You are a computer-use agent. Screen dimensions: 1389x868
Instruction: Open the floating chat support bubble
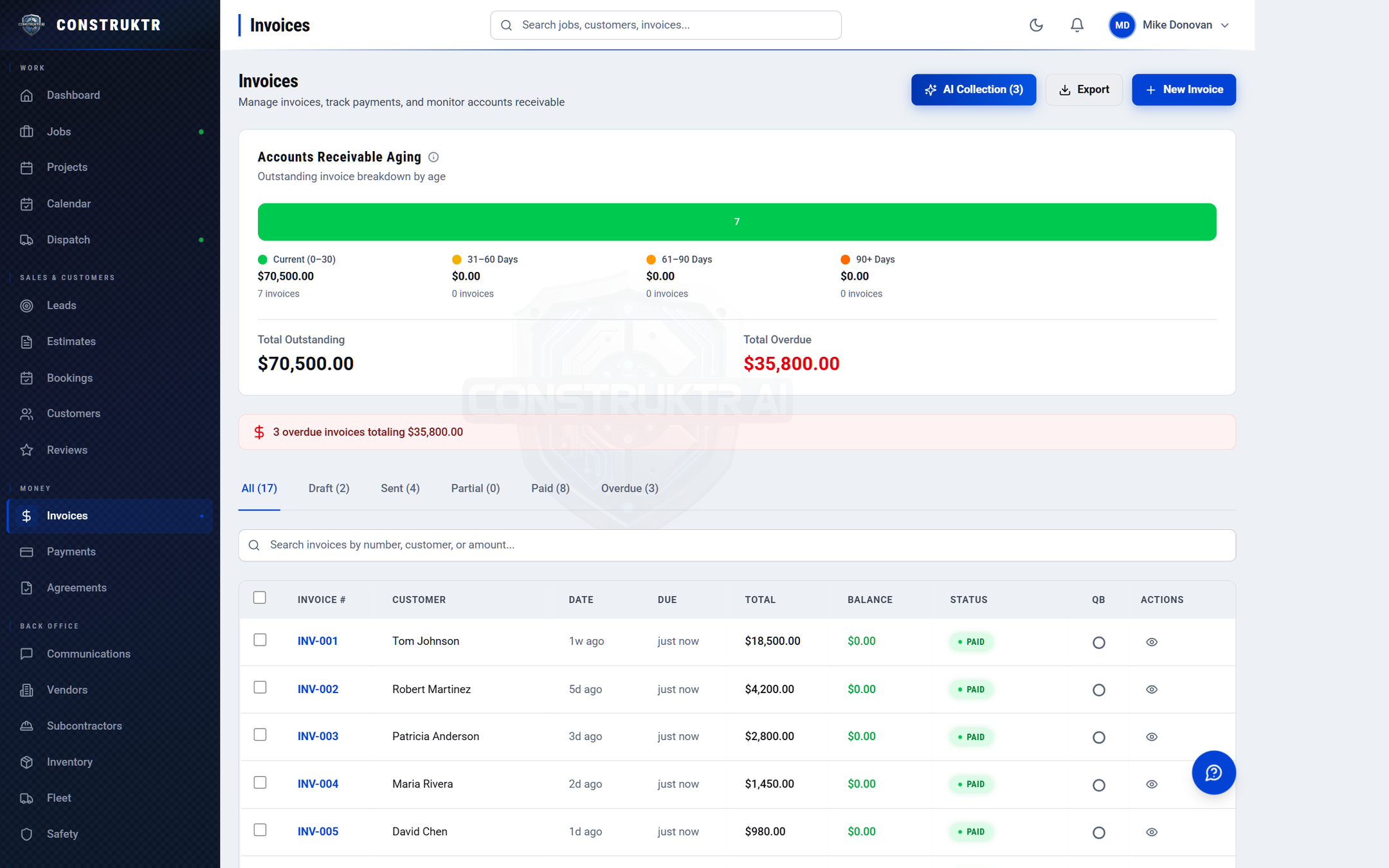coord(1213,772)
